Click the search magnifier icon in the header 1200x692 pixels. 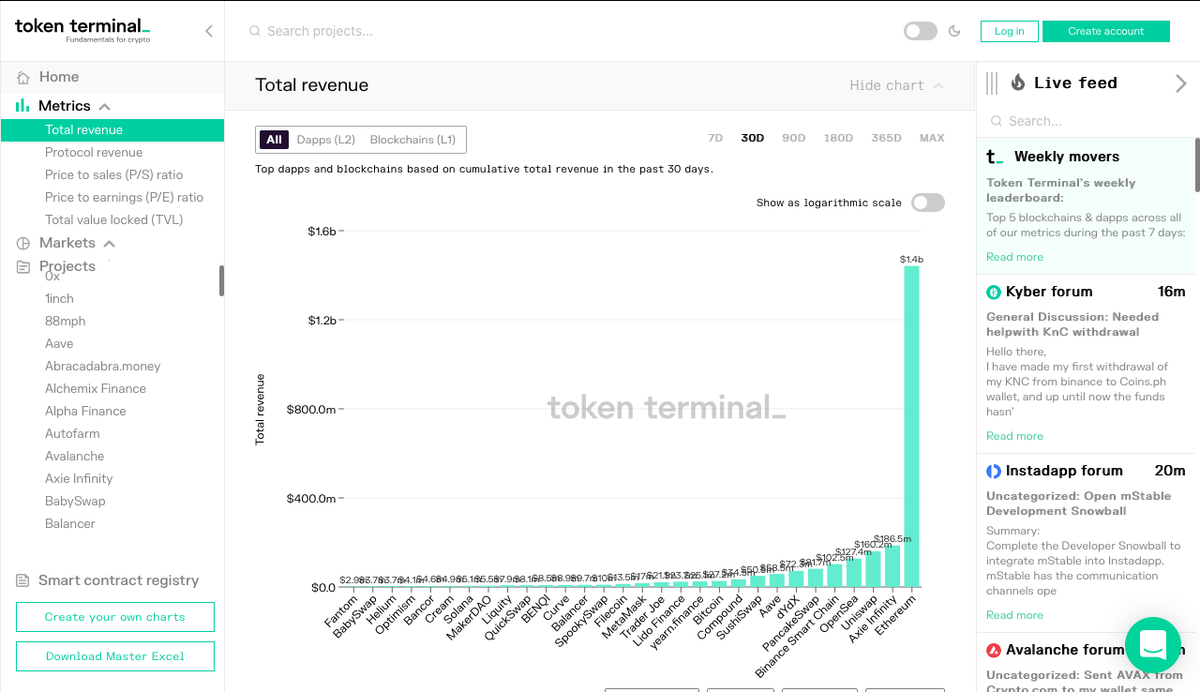point(254,31)
